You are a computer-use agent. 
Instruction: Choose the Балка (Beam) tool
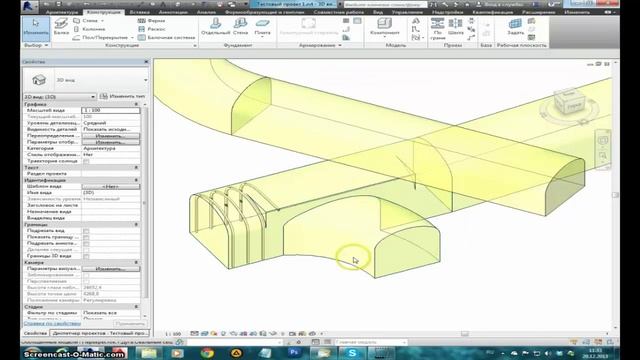click(x=61, y=27)
